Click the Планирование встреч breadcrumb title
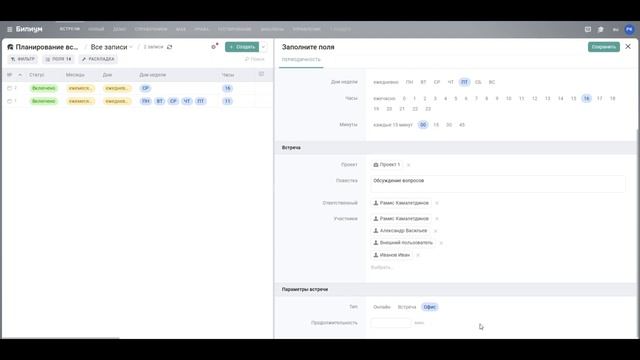Screen dimensions: 640x360 [47, 47]
